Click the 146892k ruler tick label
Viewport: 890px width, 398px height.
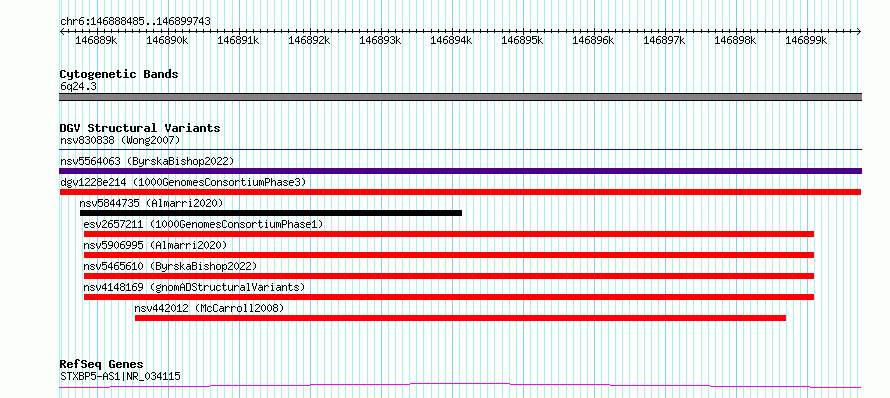309,40
